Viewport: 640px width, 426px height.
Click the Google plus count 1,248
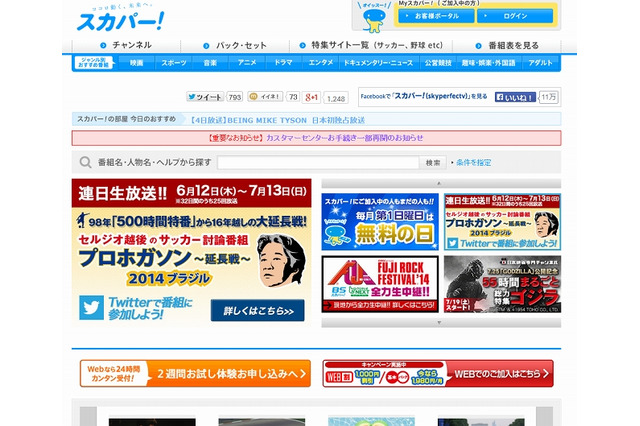click(x=336, y=98)
